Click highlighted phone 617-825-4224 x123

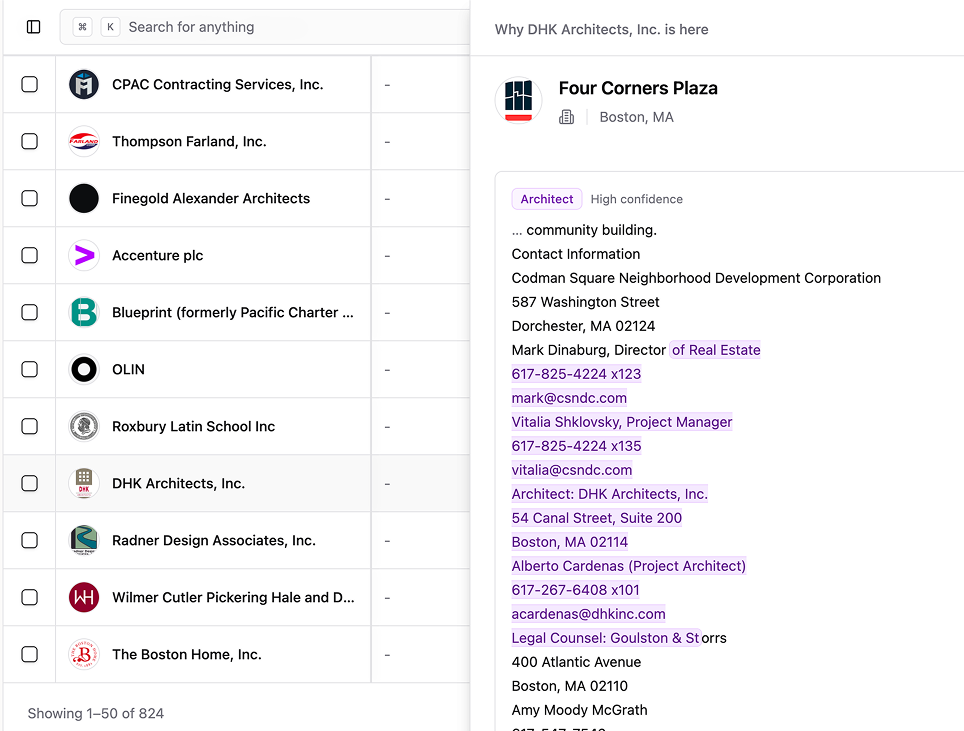576,374
